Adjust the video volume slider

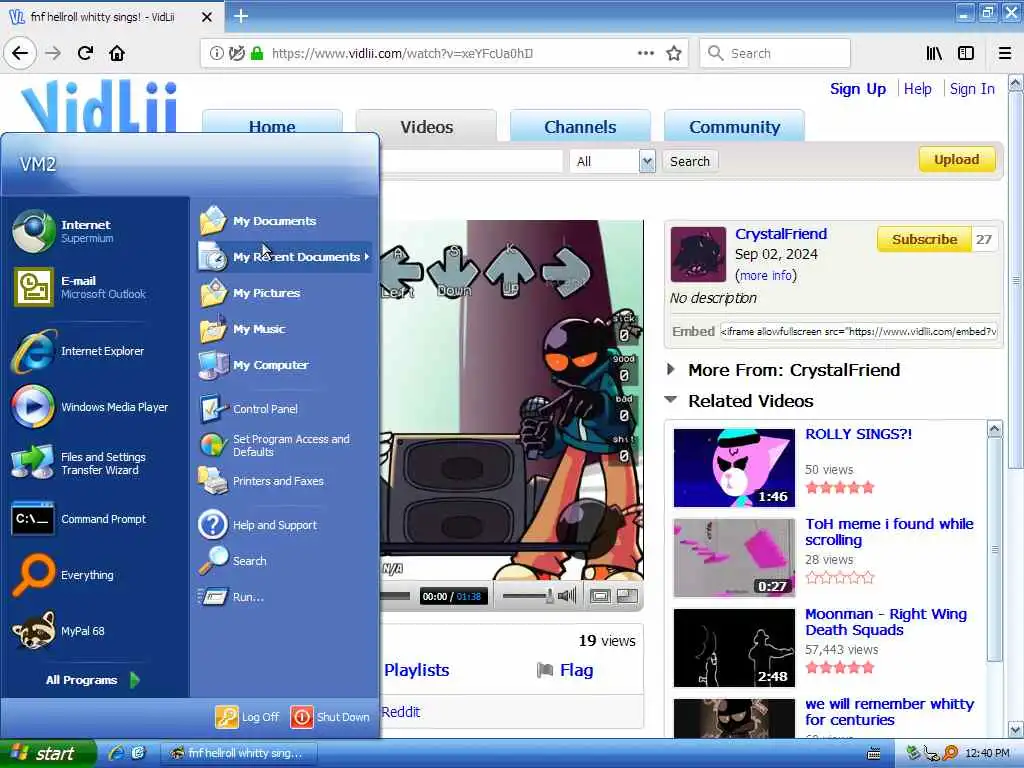[528, 596]
